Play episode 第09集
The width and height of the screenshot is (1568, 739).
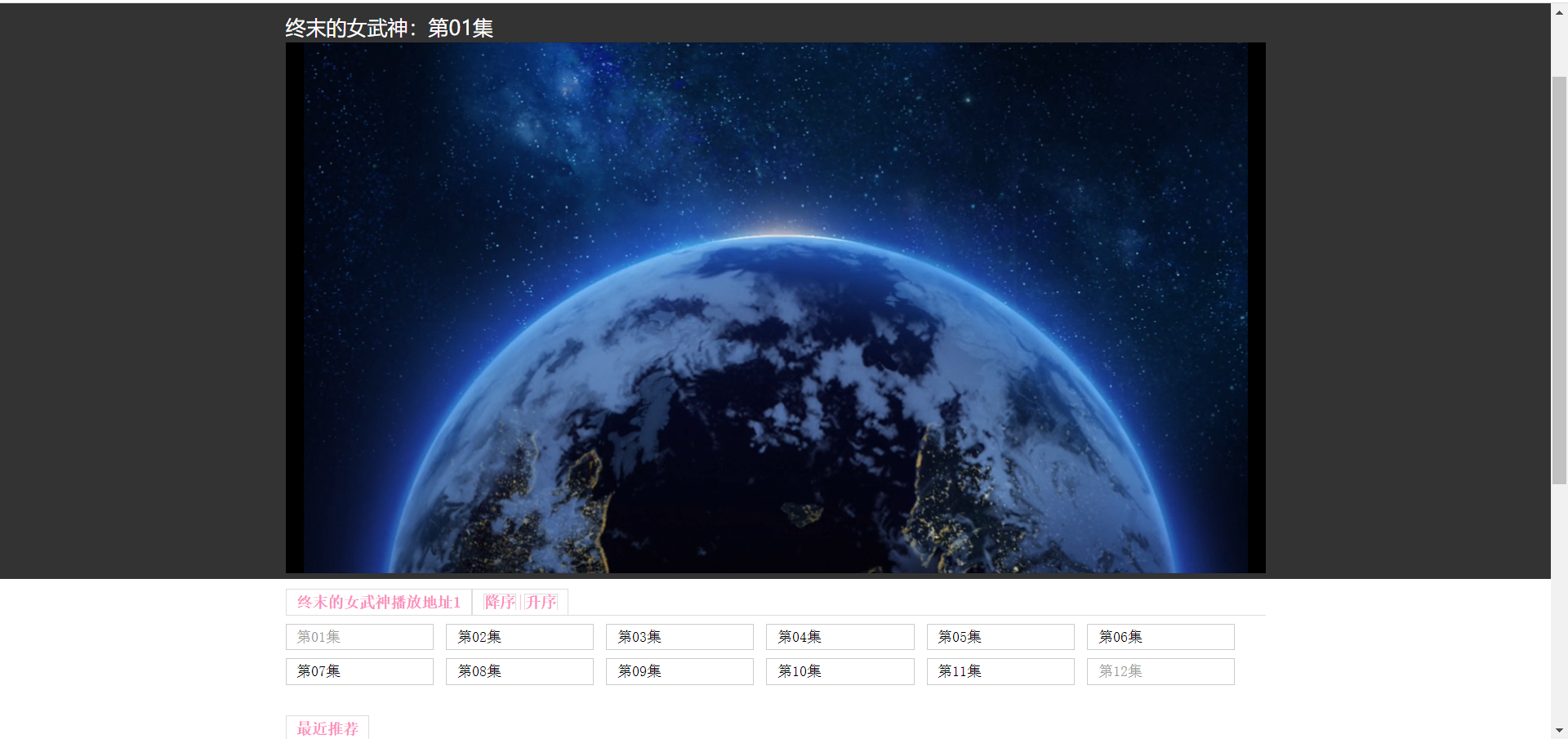pos(679,671)
